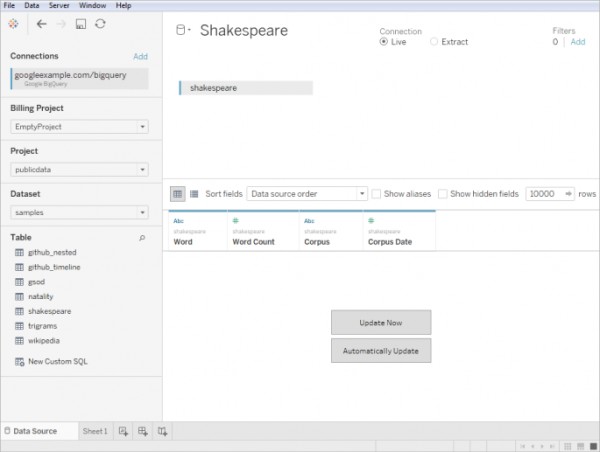Click the Corpus field Abc type icon

(x=309, y=221)
